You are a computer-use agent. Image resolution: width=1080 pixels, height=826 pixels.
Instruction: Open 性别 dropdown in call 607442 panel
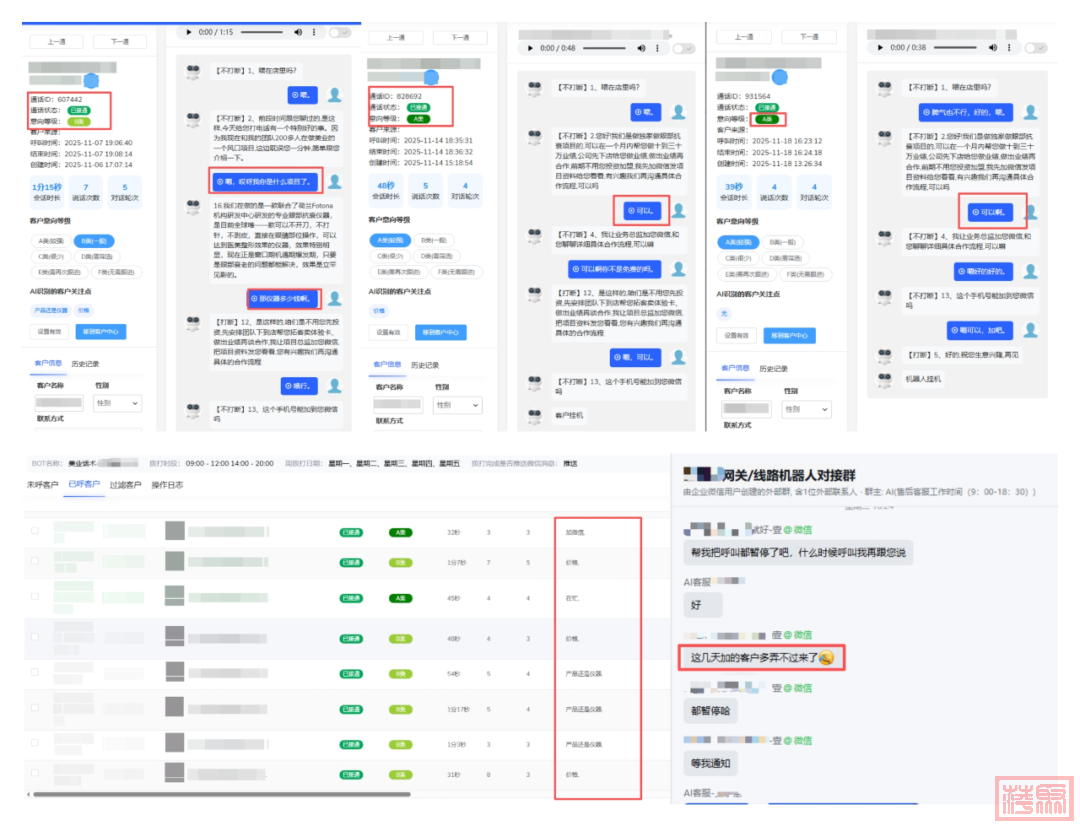point(117,403)
